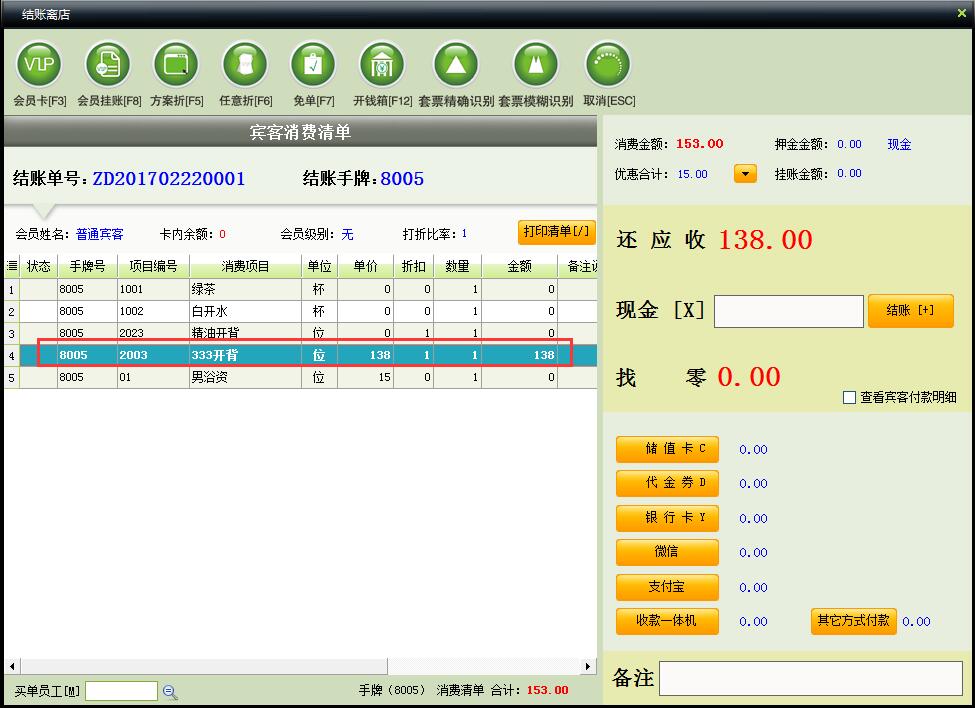The height and width of the screenshot is (708, 975).
Task: Pay with 储值卡 C stored-value card
Action: (667, 449)
